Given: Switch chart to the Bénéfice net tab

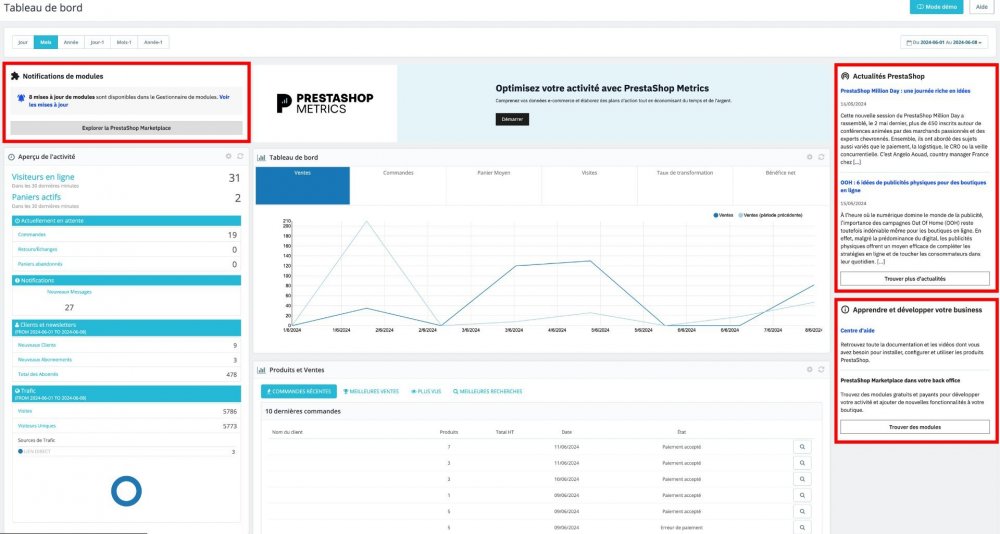Looking at the screenshot, I should click(781, 186).
